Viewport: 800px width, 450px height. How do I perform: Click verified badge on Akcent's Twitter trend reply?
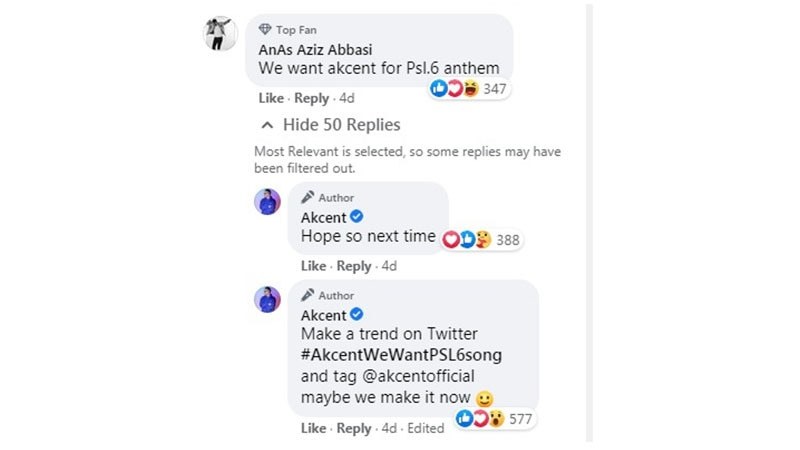point(355,315)
